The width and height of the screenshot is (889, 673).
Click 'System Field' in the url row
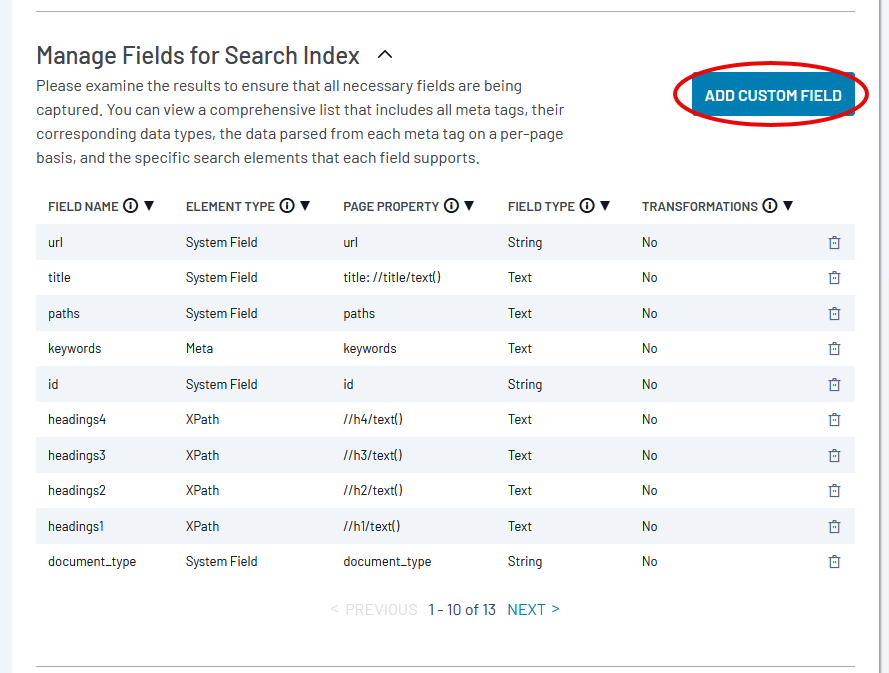(222, 243)
